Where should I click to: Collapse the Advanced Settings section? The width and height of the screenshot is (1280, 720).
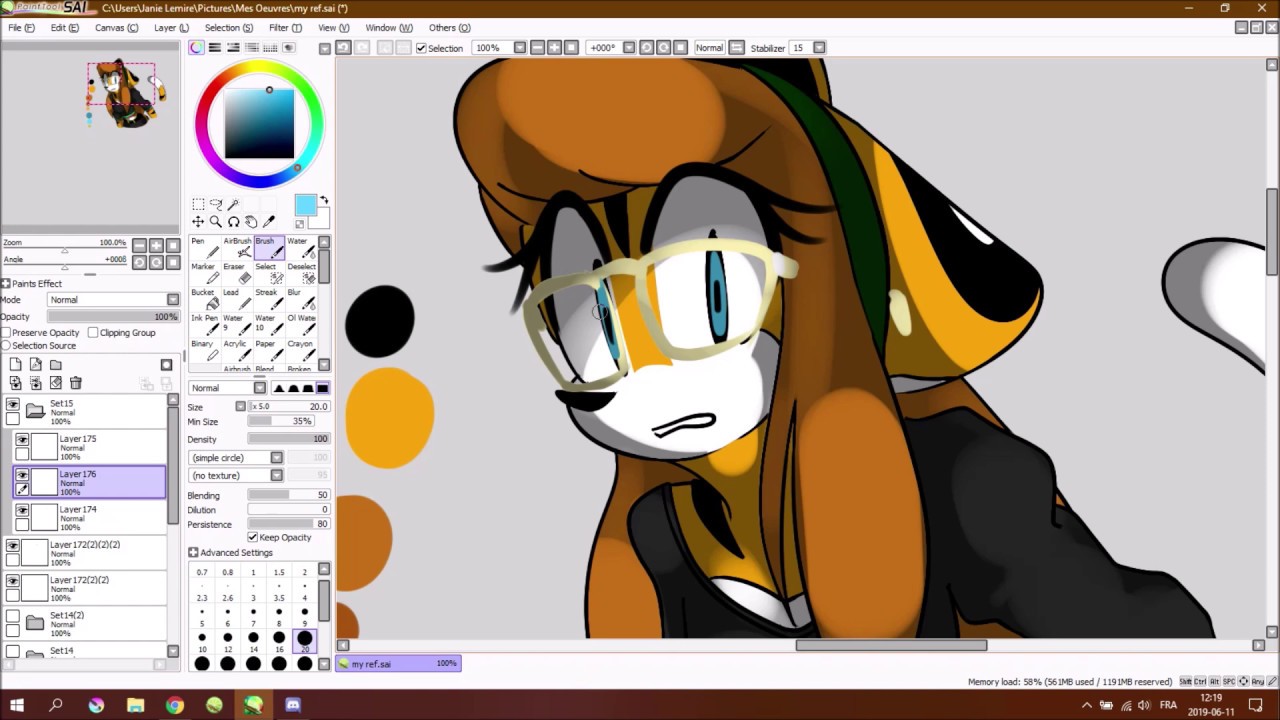coord(193,553)
